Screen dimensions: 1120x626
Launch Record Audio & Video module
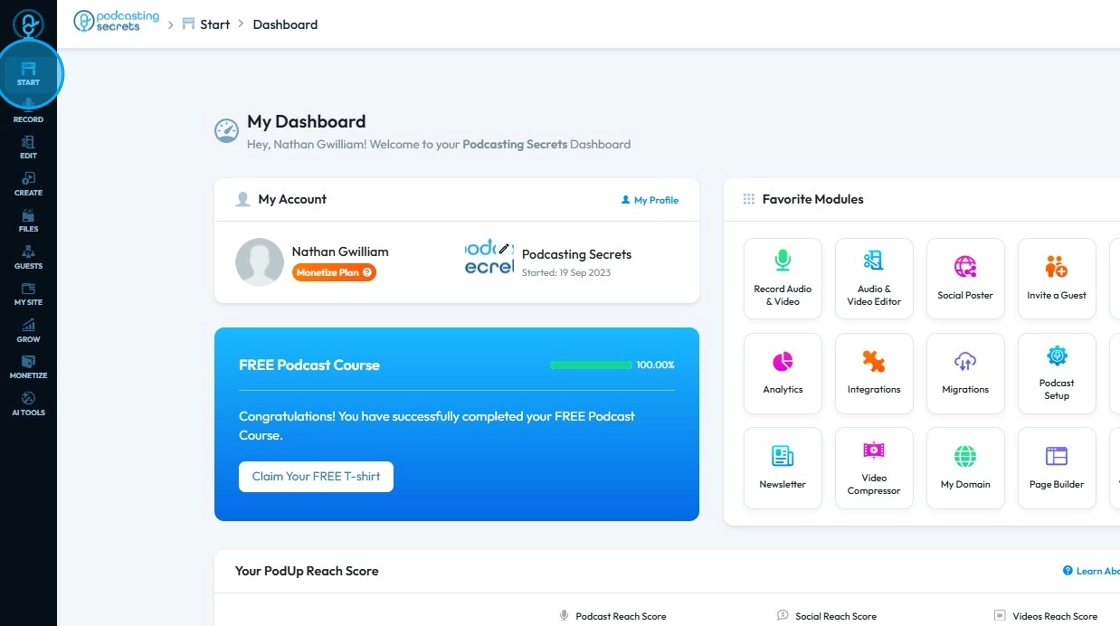(x=782, y=279)
